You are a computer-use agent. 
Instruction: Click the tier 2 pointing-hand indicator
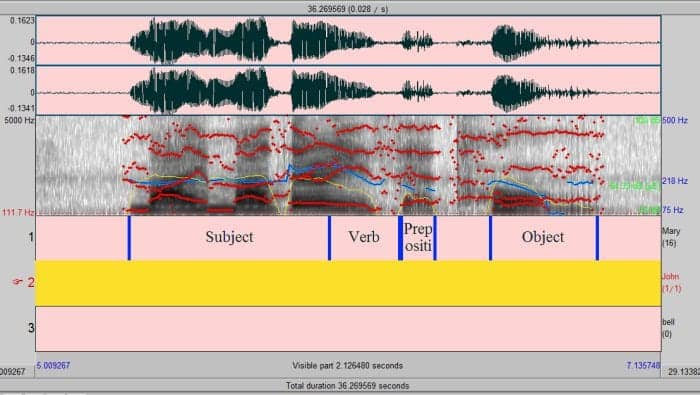coord(18,282)
